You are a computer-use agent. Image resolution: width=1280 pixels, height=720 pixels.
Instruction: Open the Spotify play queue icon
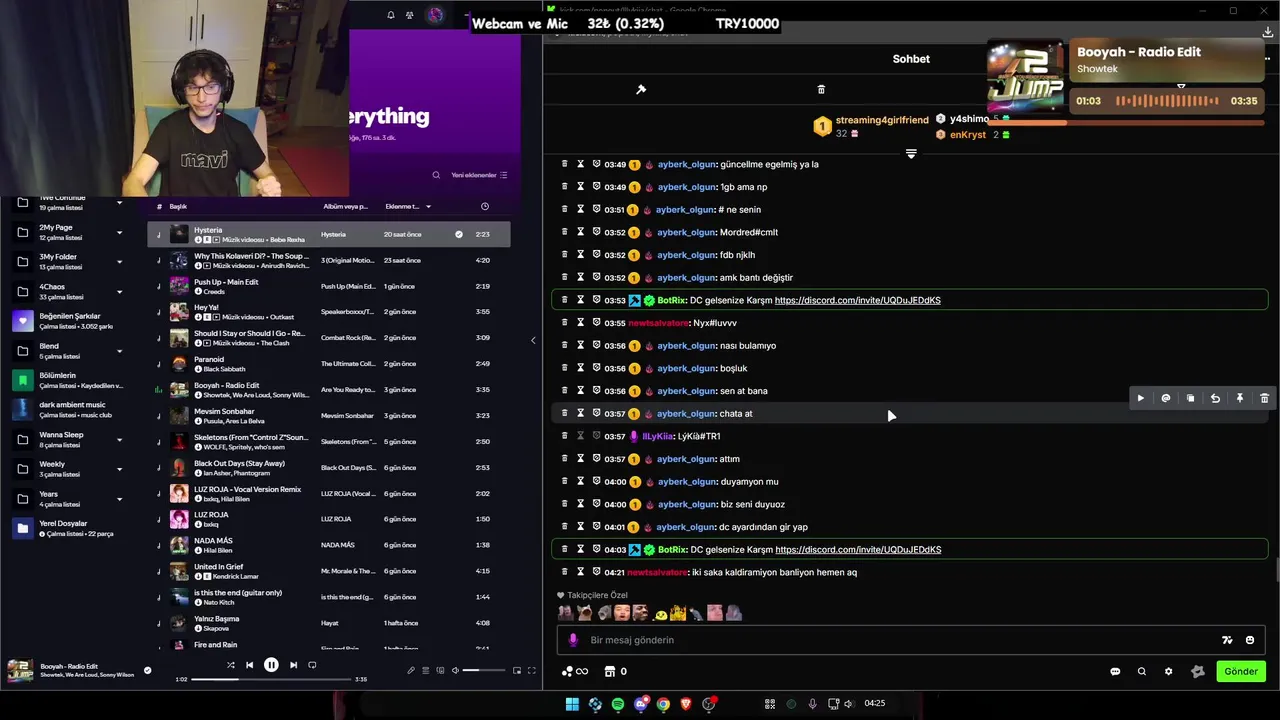point(425,670)
